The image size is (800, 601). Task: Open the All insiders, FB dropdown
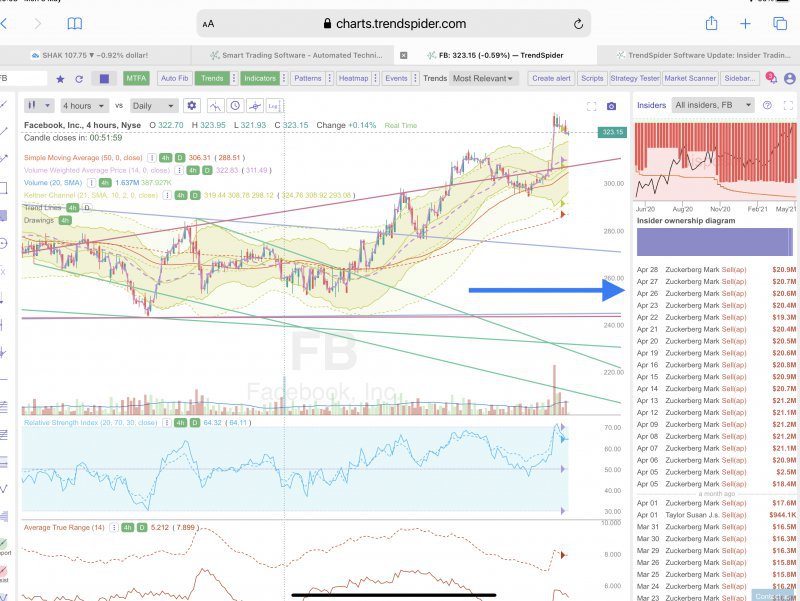coord(713,105)
